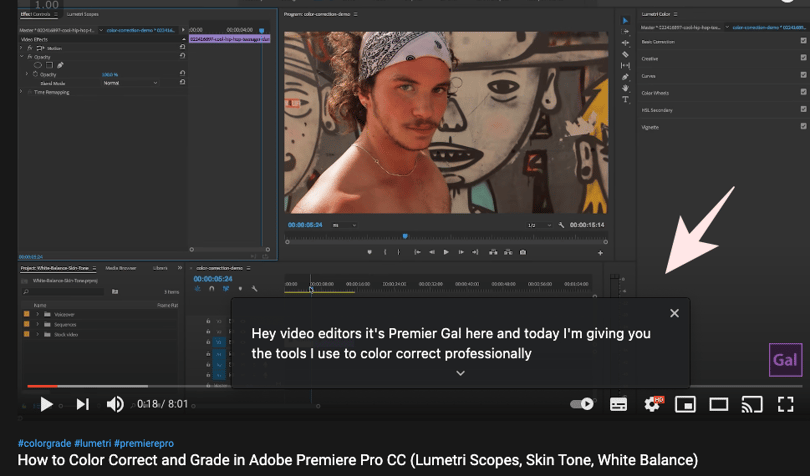Uncheck the Curves checkbox in Lumetri Color

click(x=803, y=75)
